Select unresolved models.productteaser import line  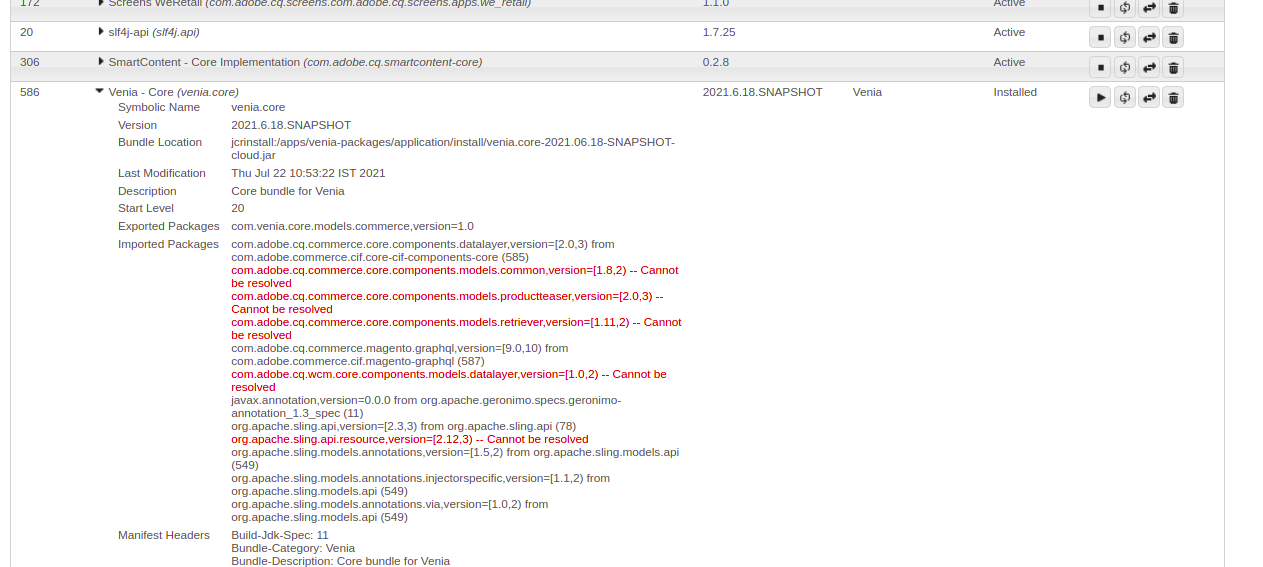(447, 302)
